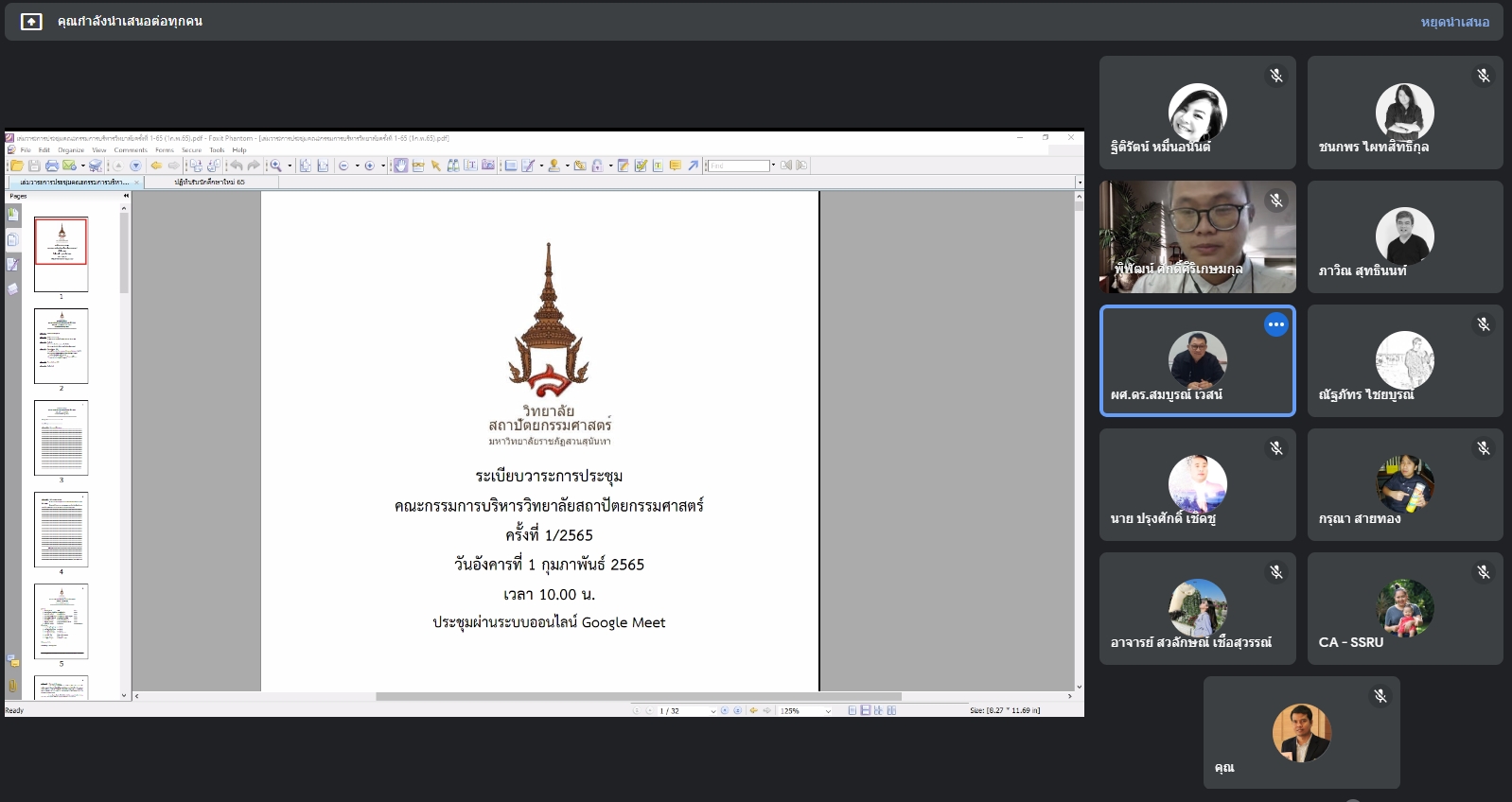Image resolution: width=1512 pixels, height=802 pixels.
Task: Click the Print icon in Foxit toolbar
Action: click(x=52, y=166)
